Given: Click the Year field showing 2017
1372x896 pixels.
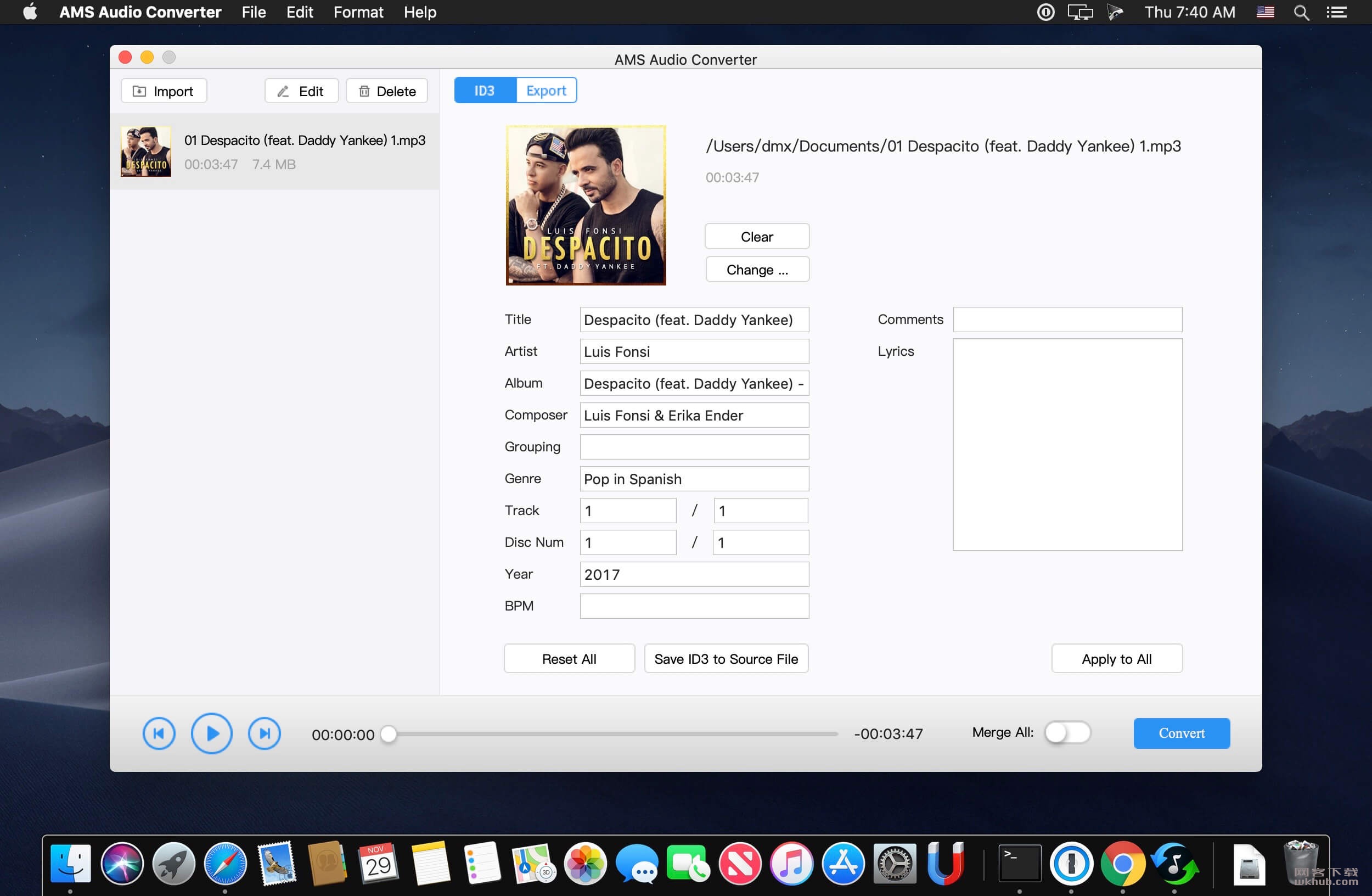Looking at the screenshot, I should pos(694,574).
